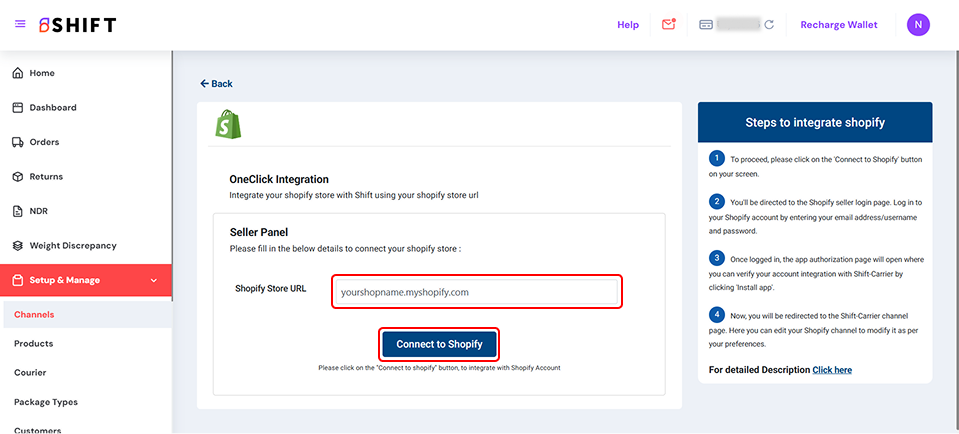The height and width of the screenshot is (434, 959).
Task: Click the hamburger menu icon
Action: point(20,24)
